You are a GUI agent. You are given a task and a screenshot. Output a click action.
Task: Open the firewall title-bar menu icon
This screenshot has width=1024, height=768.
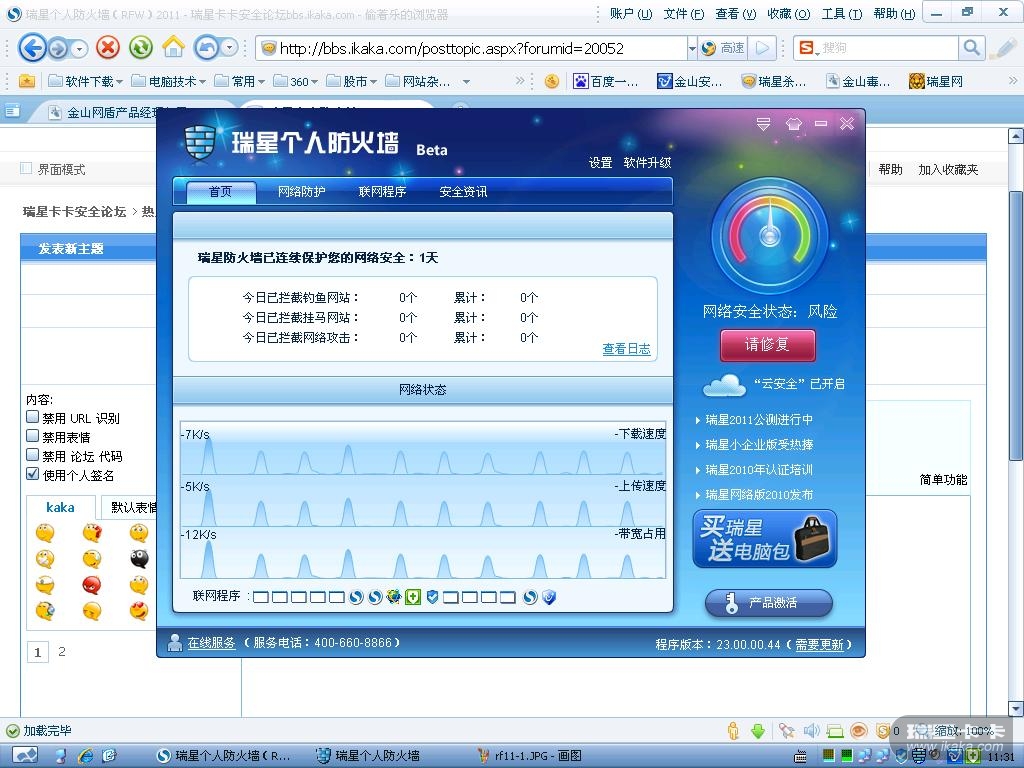point(763,123)
